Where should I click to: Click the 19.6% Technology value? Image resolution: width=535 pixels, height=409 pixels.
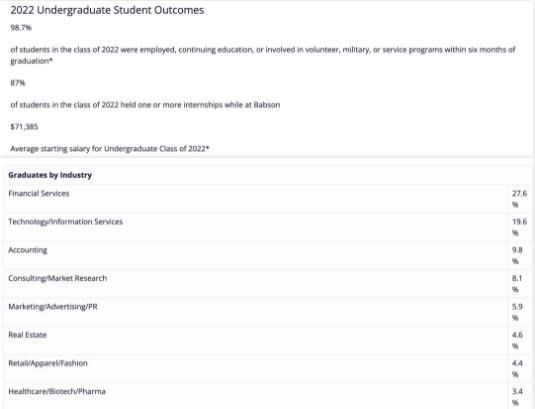pyautogui.click(x=519, y=227)
